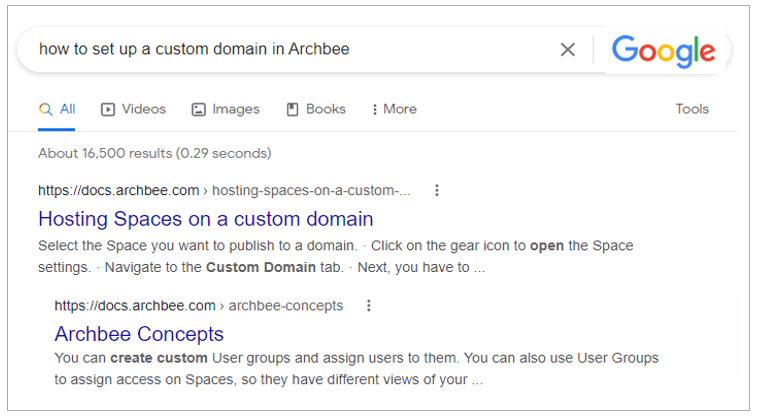Image resolution: width=757 pixels, height=417 pixels.
Task: Click the Google logo
Action: tap(663, 50)
